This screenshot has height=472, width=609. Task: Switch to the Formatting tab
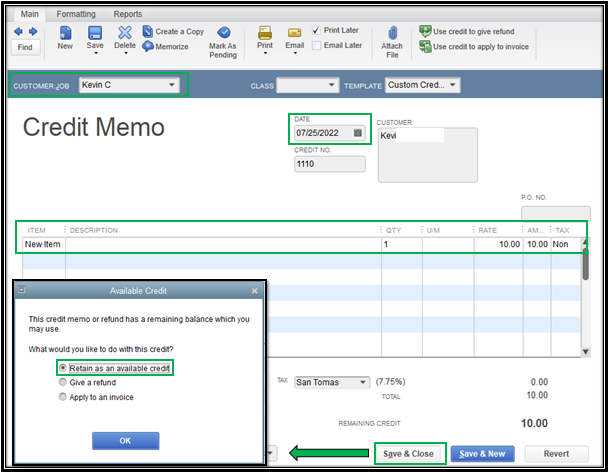[x=76, y=14]
